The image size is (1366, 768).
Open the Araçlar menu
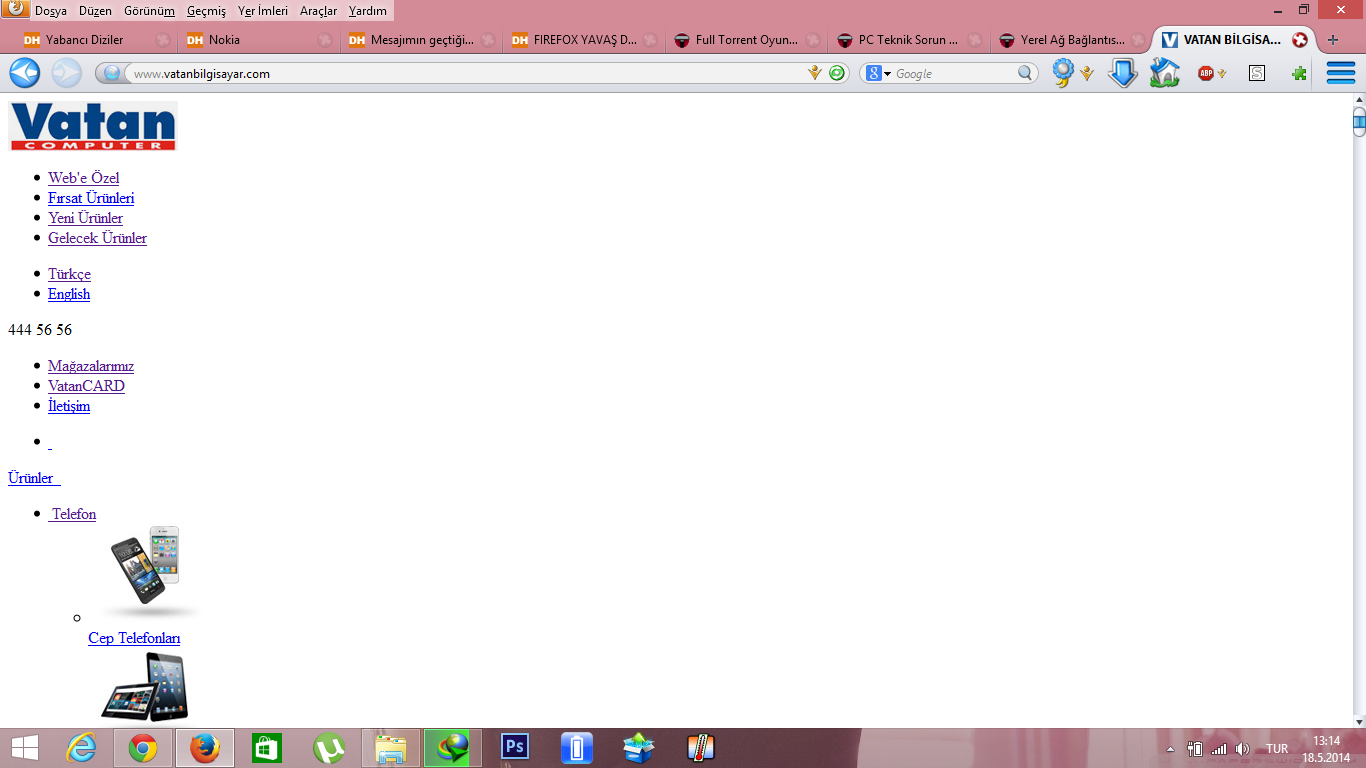click(318, 11)
